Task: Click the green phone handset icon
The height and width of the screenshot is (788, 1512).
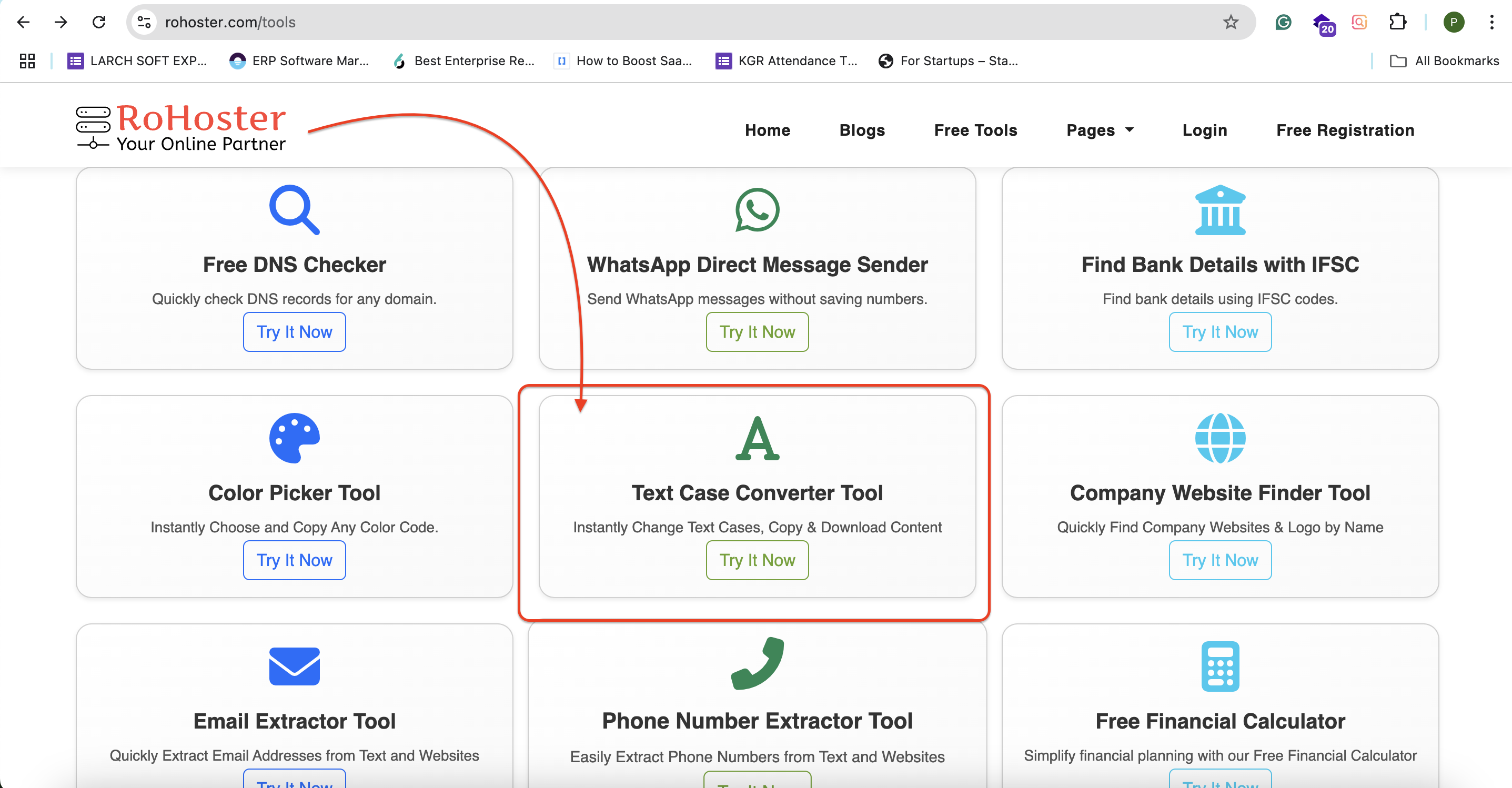Action: tap(757, 663)
